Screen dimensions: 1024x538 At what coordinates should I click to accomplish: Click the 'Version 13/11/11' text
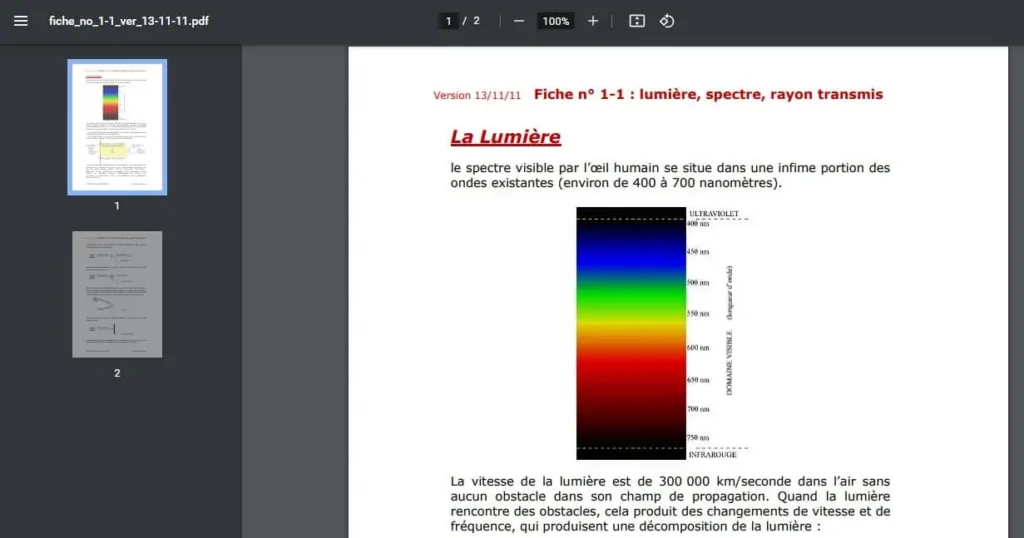click(477, 95)
